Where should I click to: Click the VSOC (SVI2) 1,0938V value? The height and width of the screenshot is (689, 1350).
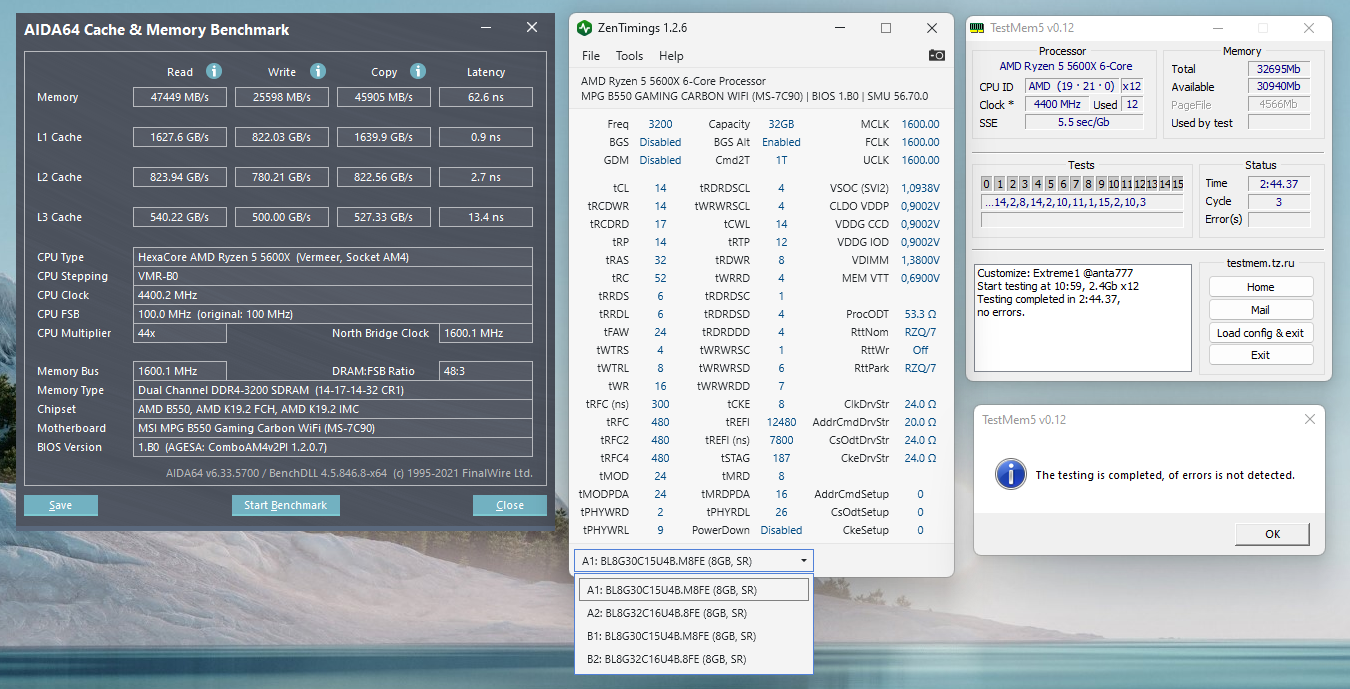click(x=919, y=188)
